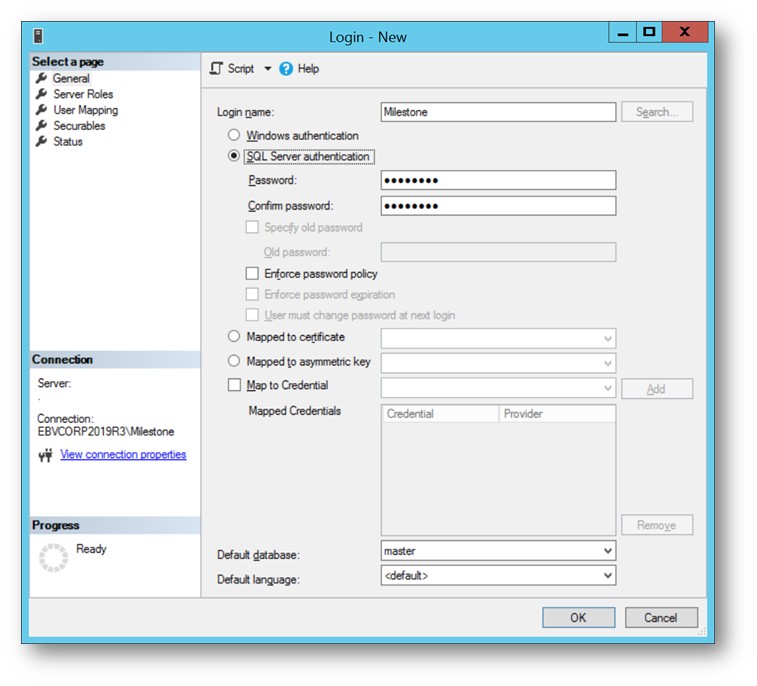Viewport: 757px width, 686px height.
Task: Select Windows authentication radio button
Action: [x=234, y=135]
